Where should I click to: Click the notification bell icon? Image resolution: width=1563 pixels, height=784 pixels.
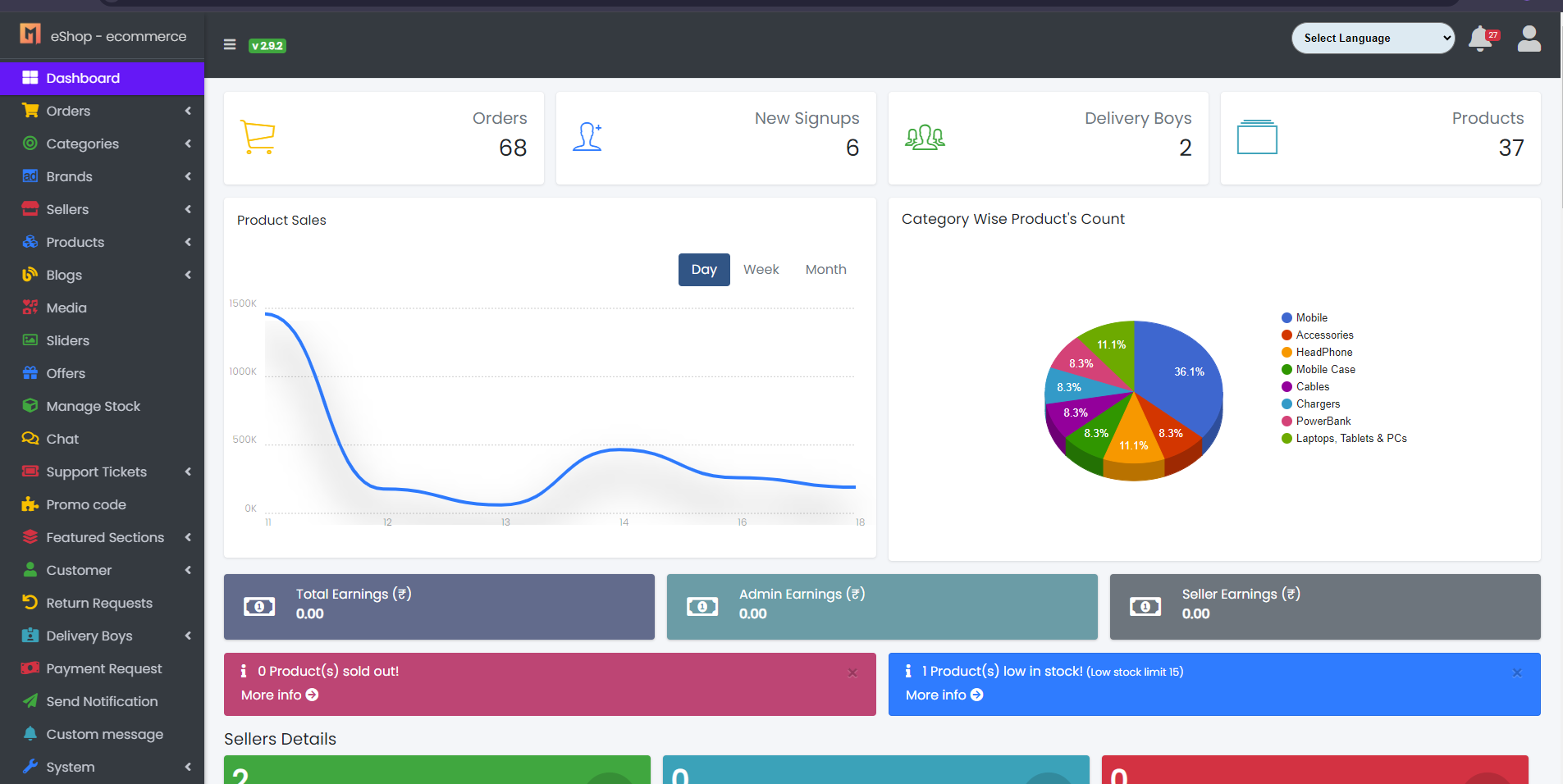1480,39
